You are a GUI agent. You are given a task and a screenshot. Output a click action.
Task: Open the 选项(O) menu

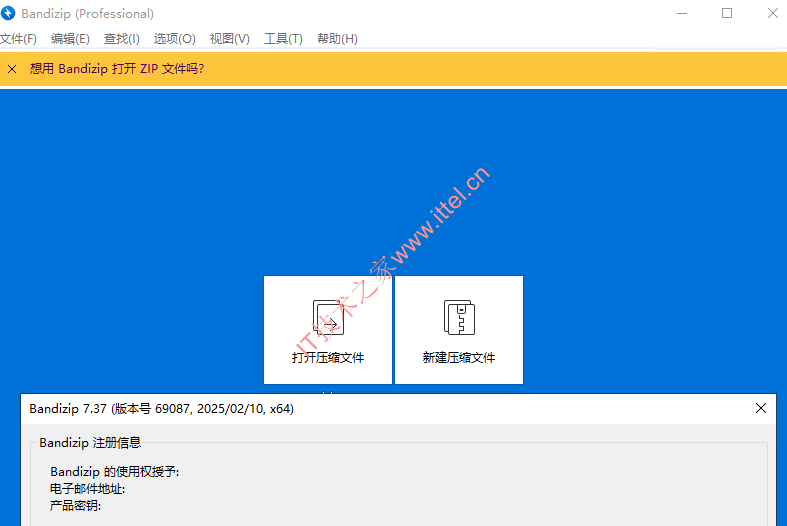click(174, 39)
